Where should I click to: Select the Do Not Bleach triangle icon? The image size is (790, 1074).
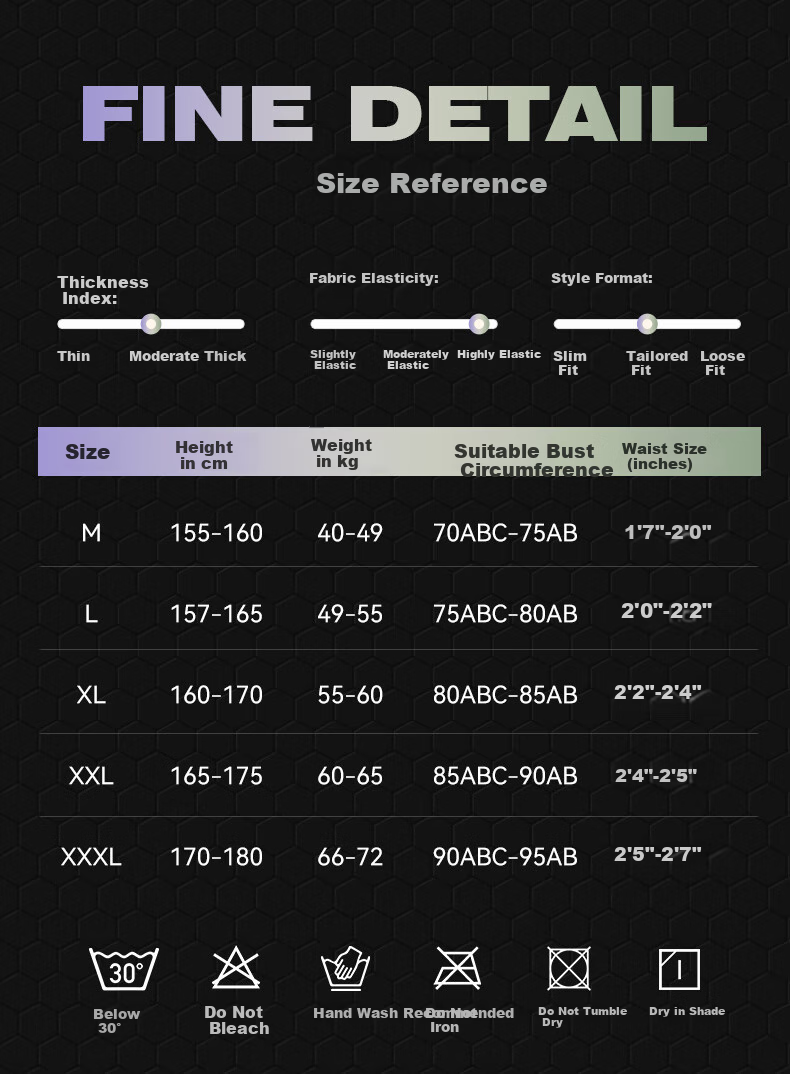tap(236, 968)
